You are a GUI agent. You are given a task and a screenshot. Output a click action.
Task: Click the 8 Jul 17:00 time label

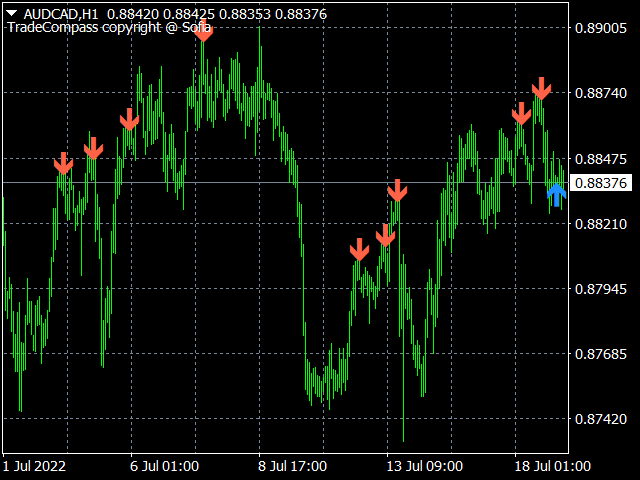click(x=292, y=466)
